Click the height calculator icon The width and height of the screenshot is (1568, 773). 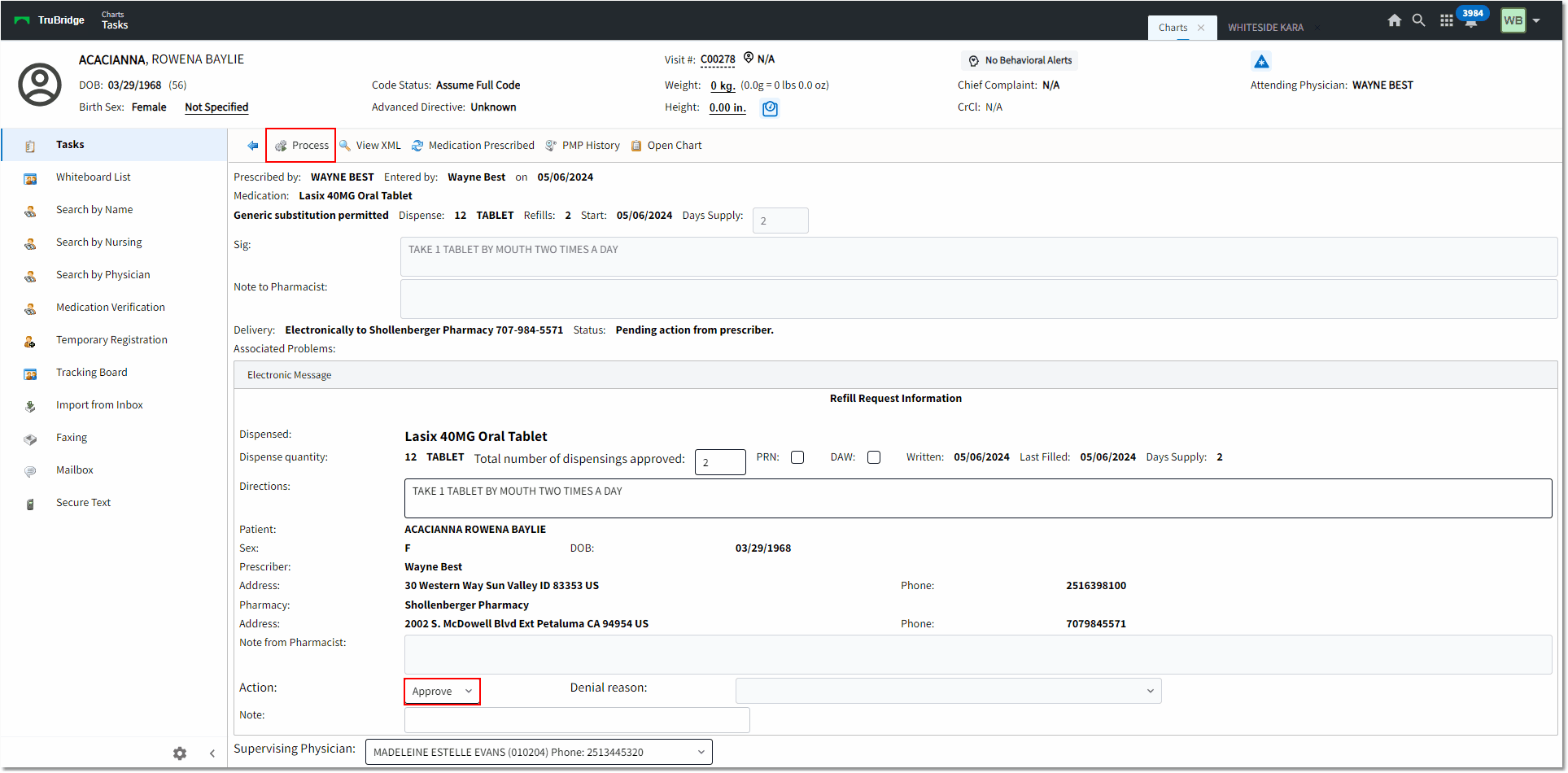coord(770,108)
